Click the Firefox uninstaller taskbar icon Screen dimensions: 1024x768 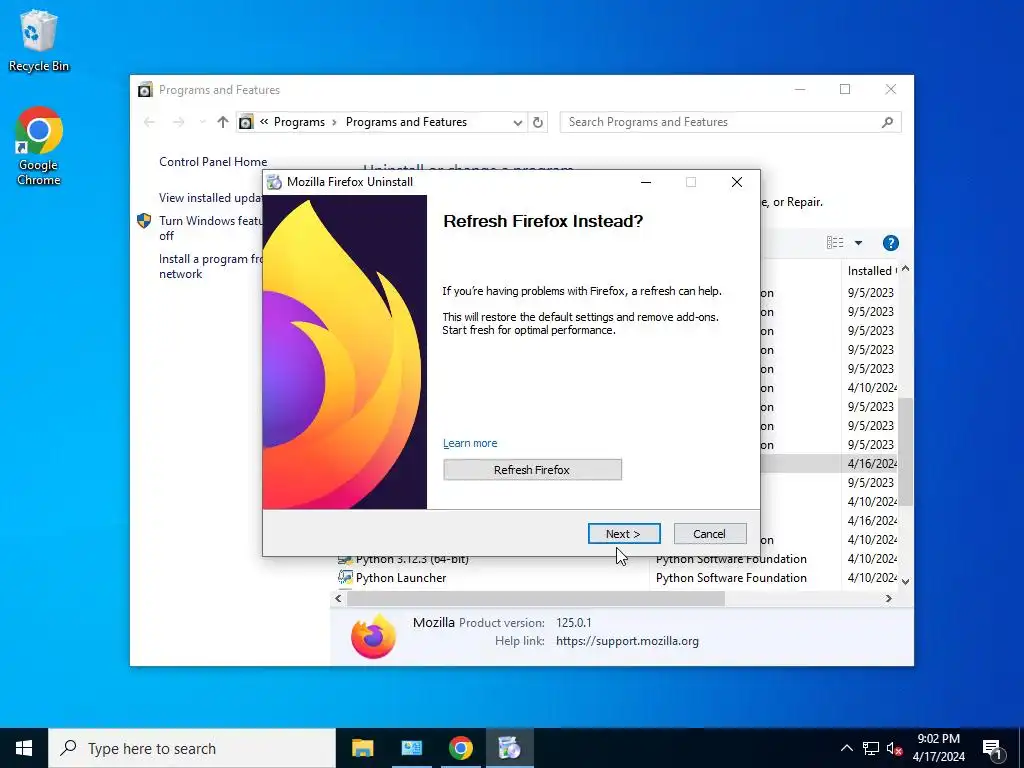tap(509, 748)
